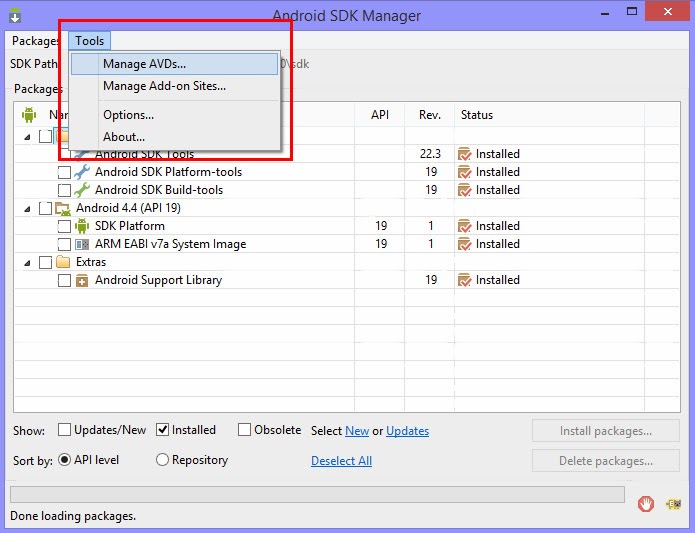Check the SDK Platform checkbox
Screen dimensions: 695x533
[x=64, y=226]
